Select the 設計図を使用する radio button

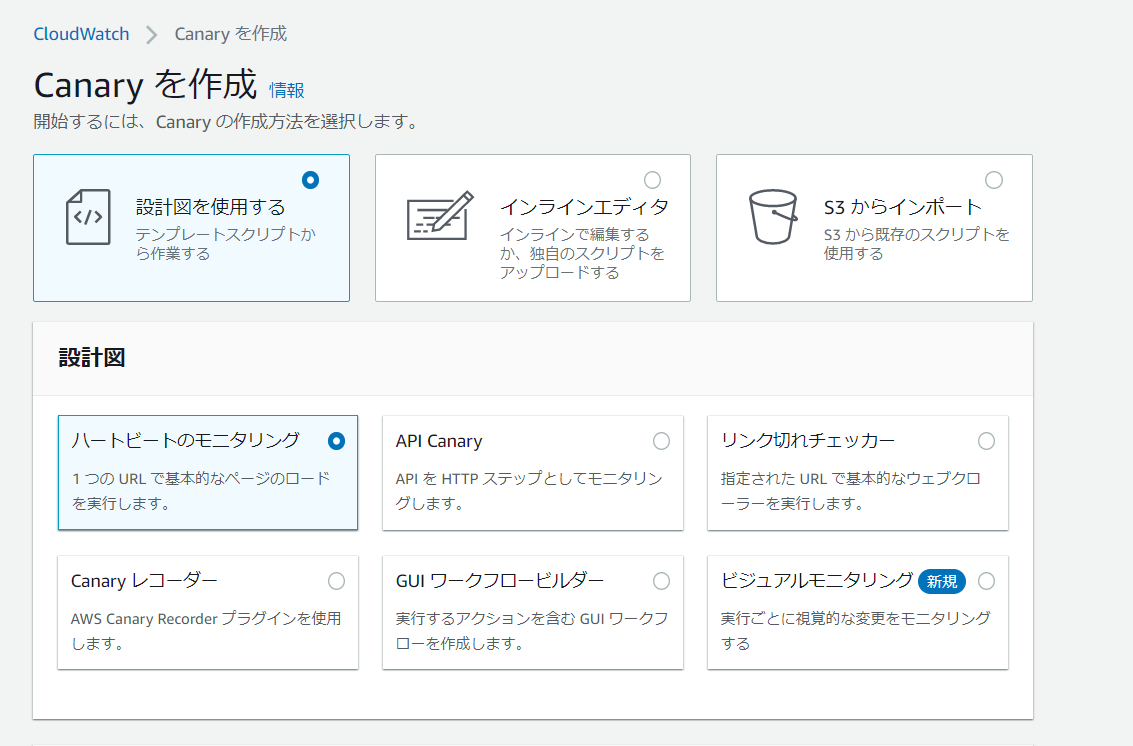[310, 180]
